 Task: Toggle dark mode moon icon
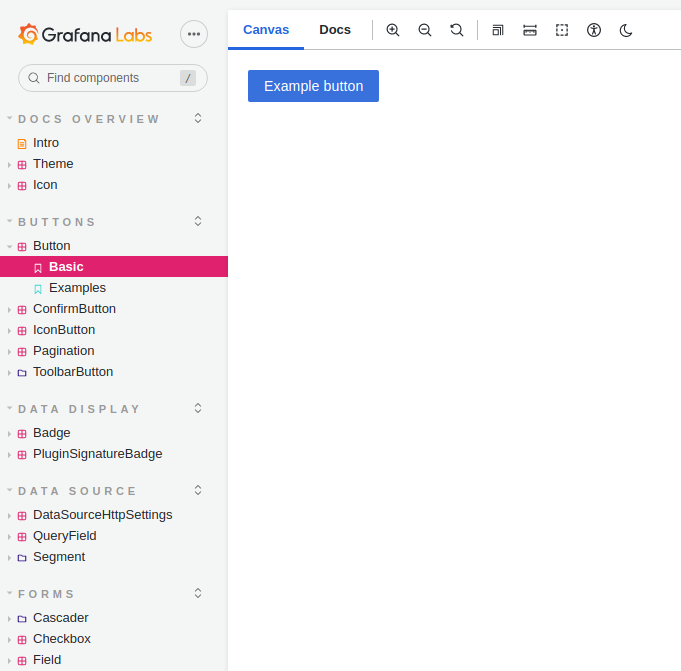coord(626,30)
